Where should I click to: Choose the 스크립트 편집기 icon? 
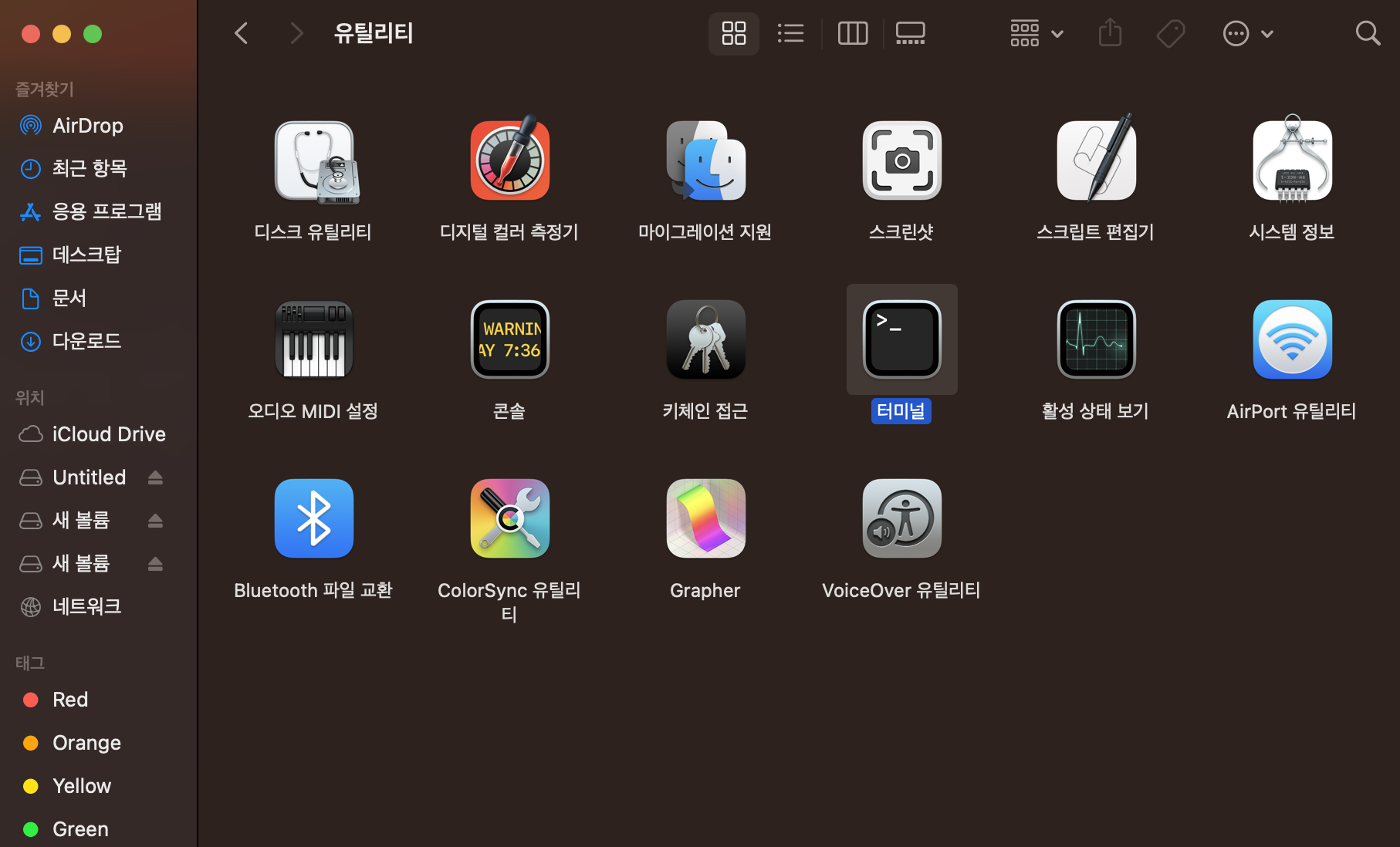click(1097, 160)
